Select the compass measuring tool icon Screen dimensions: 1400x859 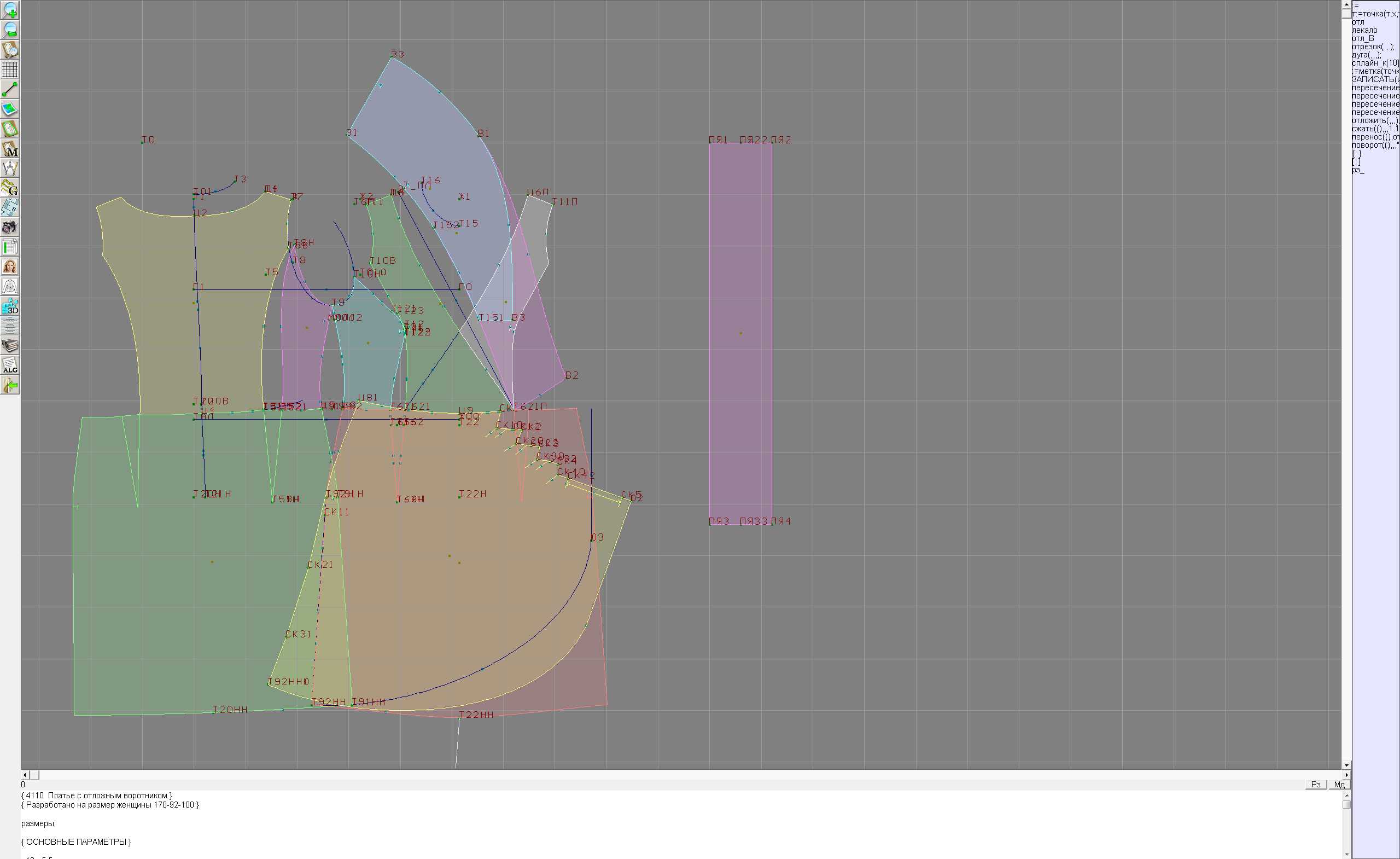click(10, 169)
